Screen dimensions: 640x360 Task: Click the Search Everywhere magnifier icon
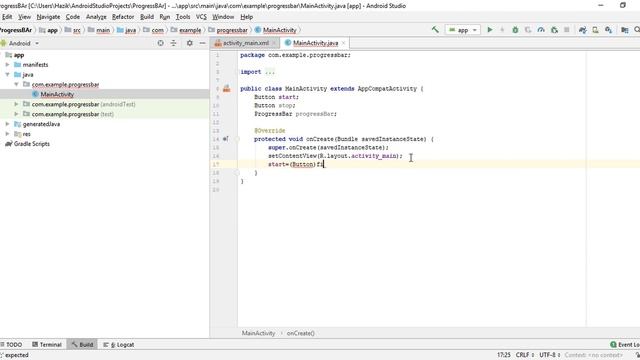[637, 30]
